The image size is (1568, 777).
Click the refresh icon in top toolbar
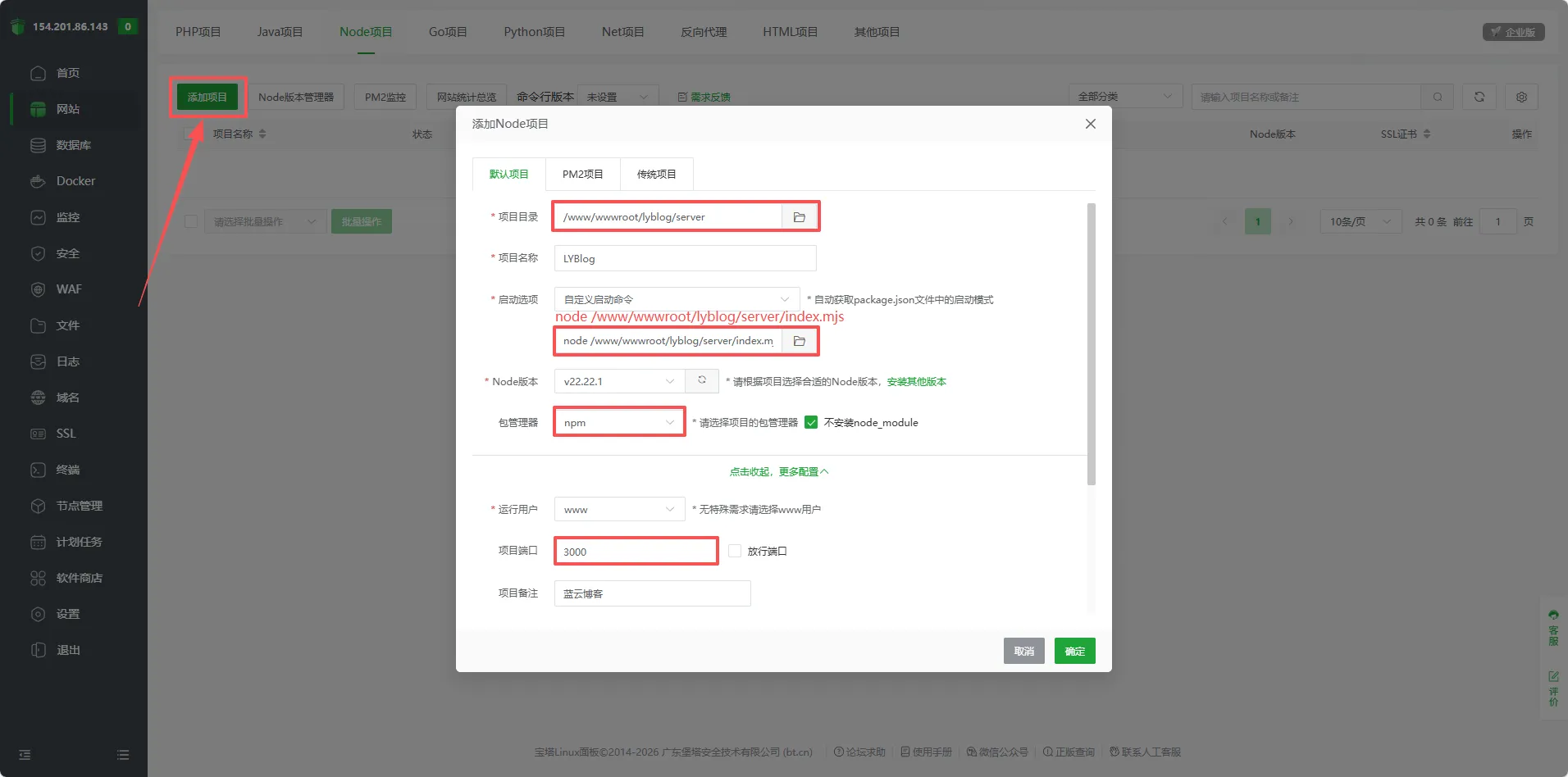(1479, 97)
